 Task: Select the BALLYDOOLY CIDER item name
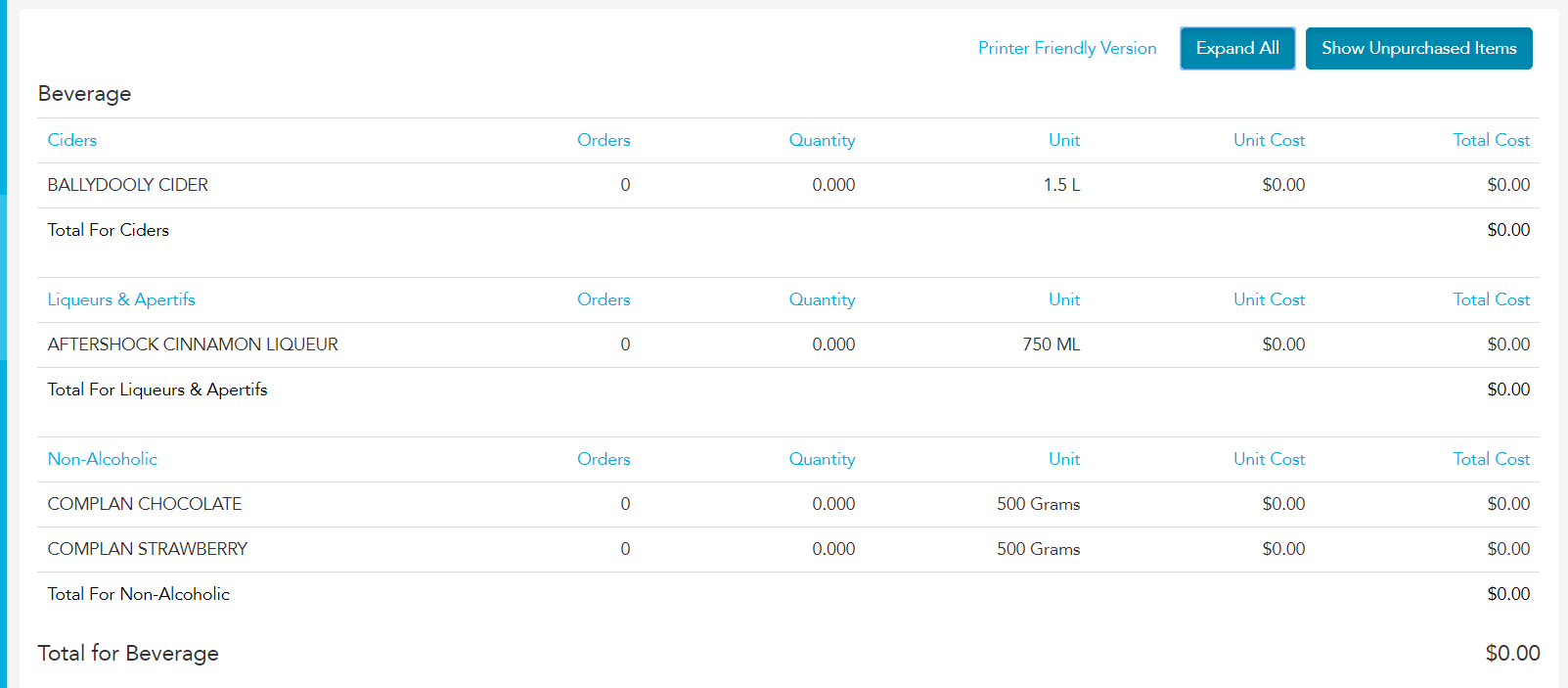point(128,185)
